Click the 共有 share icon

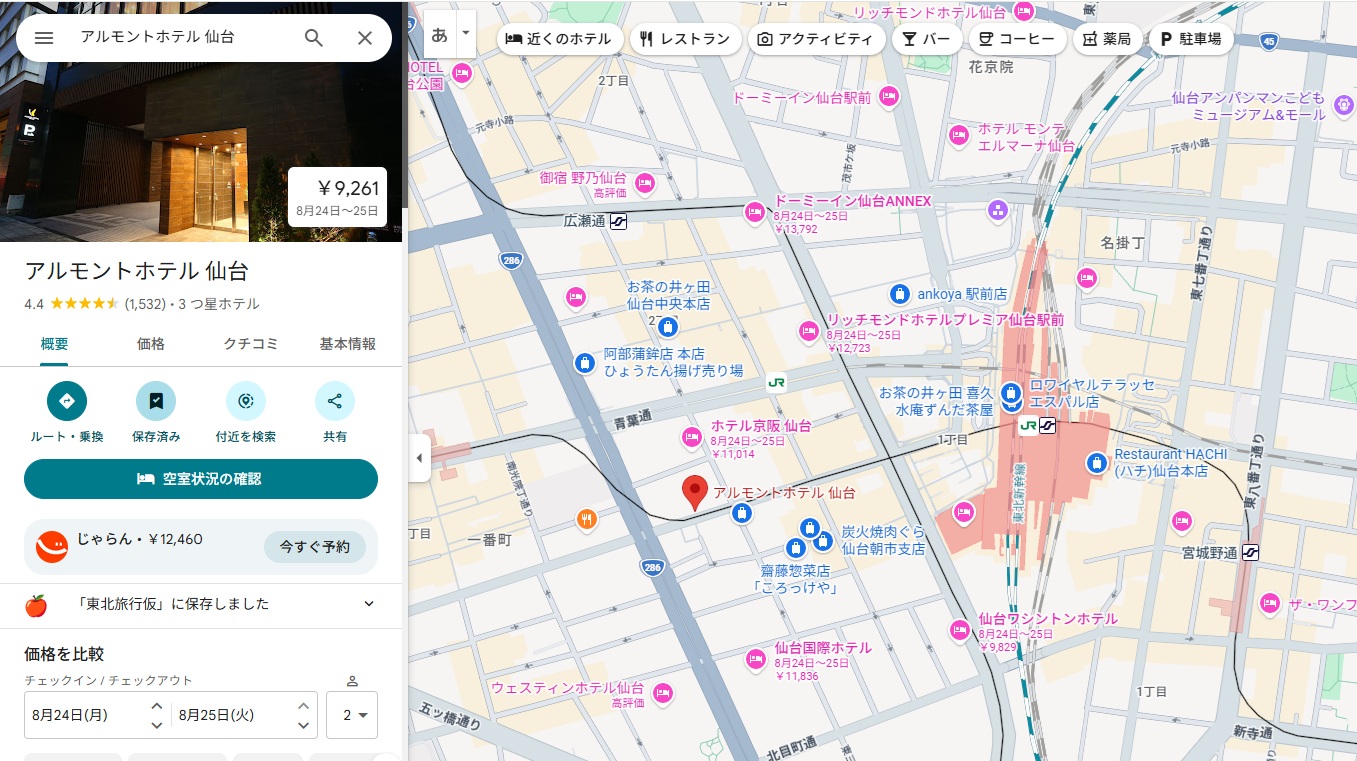pos(335,401)
